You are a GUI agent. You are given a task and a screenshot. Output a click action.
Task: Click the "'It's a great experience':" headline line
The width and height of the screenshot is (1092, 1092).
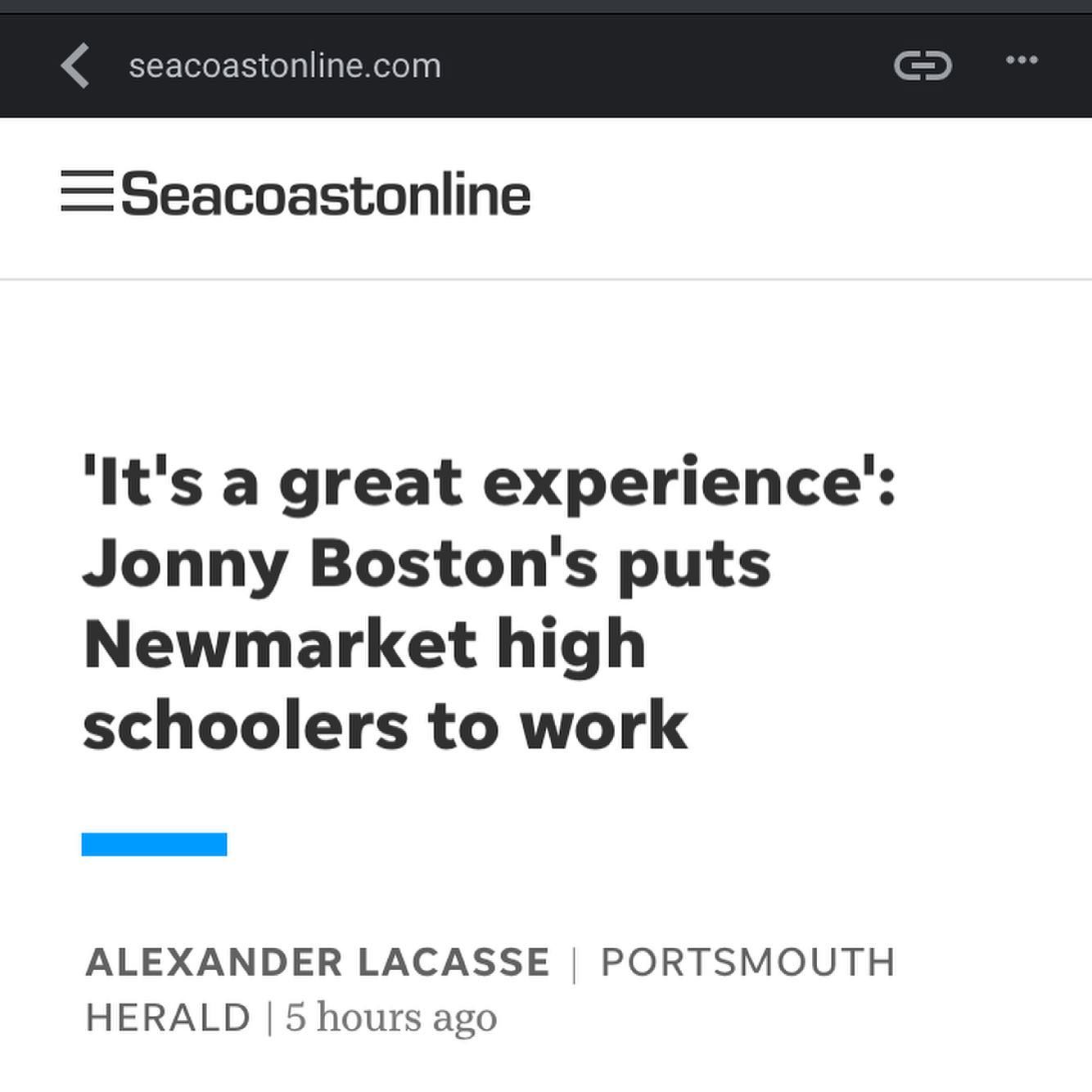(x=490, y=483)
